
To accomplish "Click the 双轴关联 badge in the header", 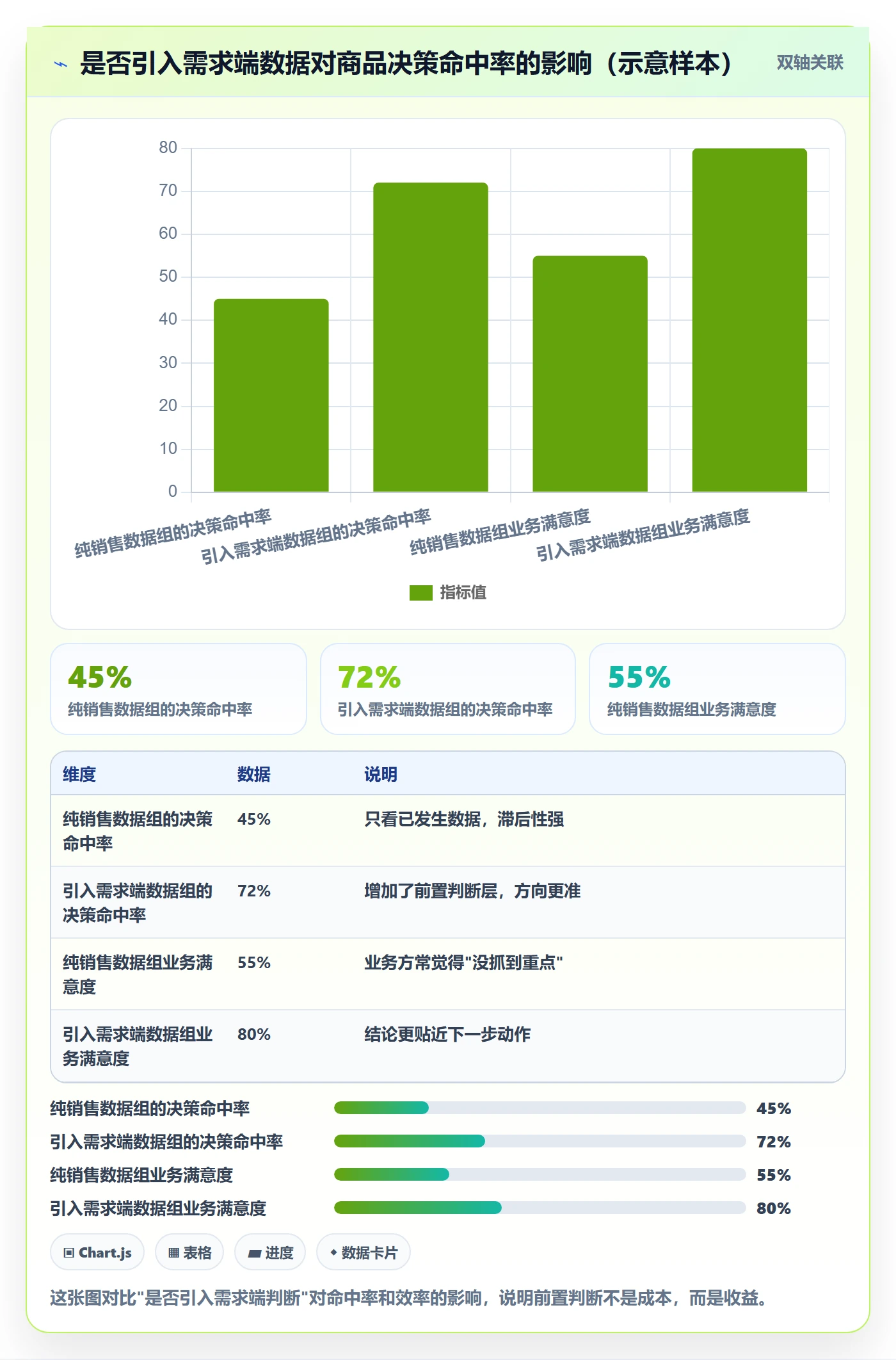I will click(x=810, y=63).
